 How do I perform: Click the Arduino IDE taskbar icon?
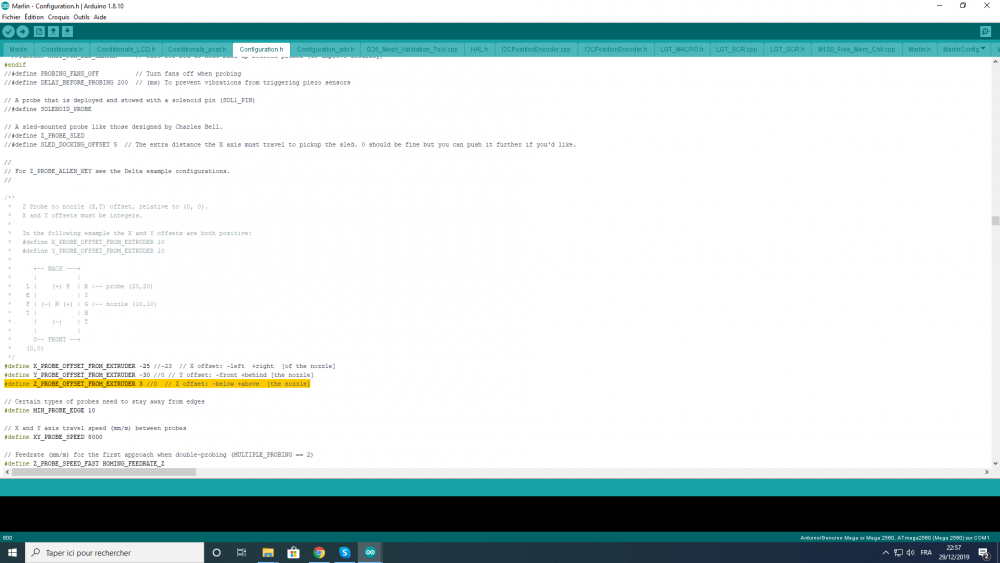(370, 553)
